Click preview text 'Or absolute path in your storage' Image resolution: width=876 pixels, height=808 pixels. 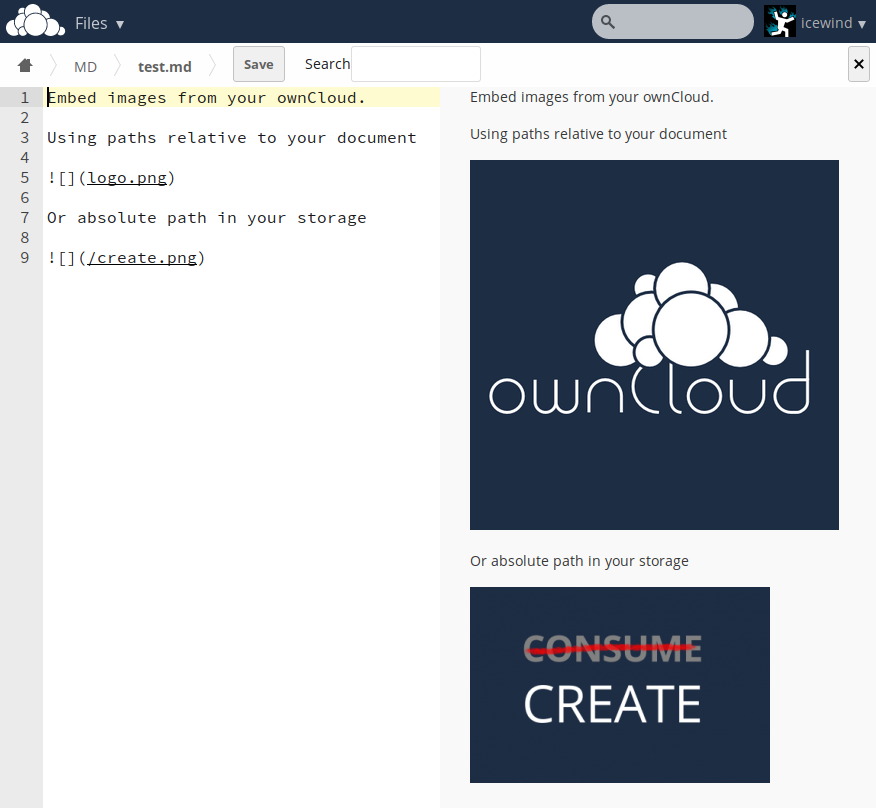coord(579,561)
